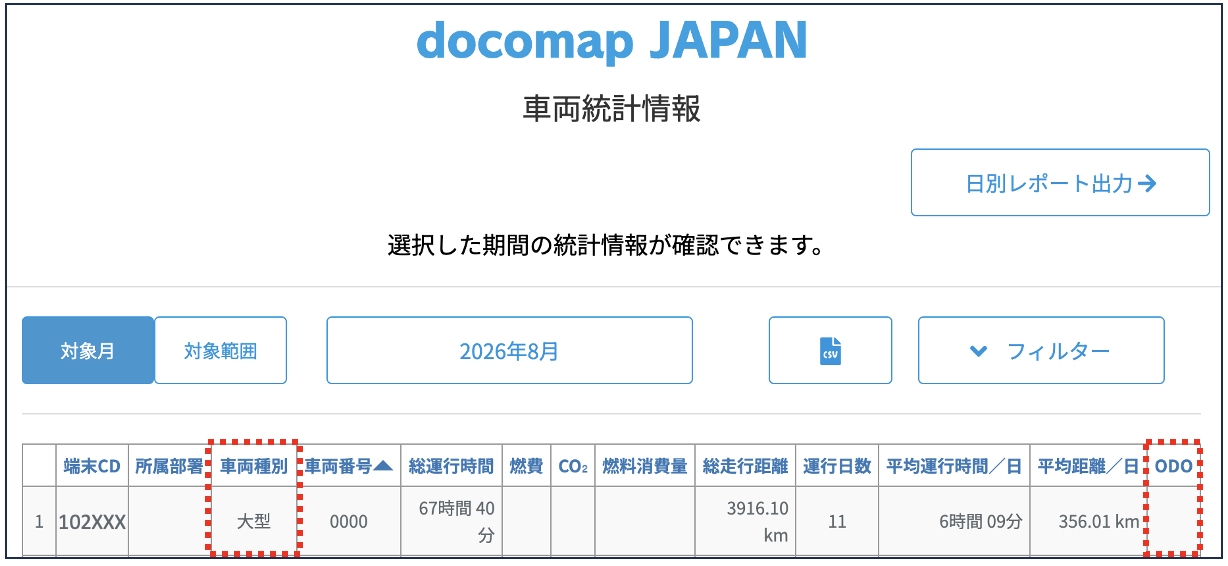Image resolution: width=1228 pixels, height=566 pixels.
Task: Click the 6時間 09分 cell
Action: pyautogui.click(x=954, y=521)
